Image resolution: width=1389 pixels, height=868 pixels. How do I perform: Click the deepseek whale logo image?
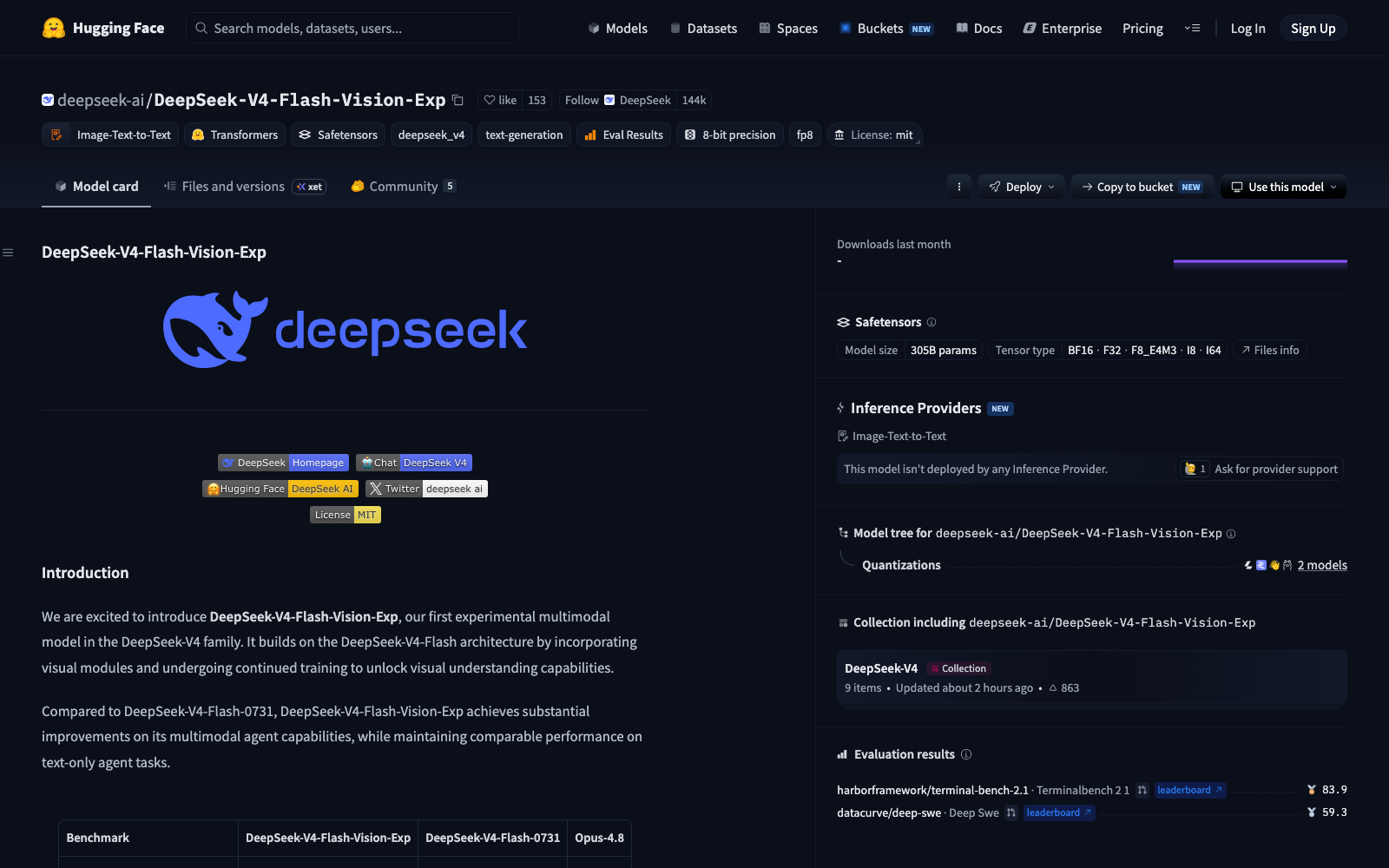pos(346,330)
